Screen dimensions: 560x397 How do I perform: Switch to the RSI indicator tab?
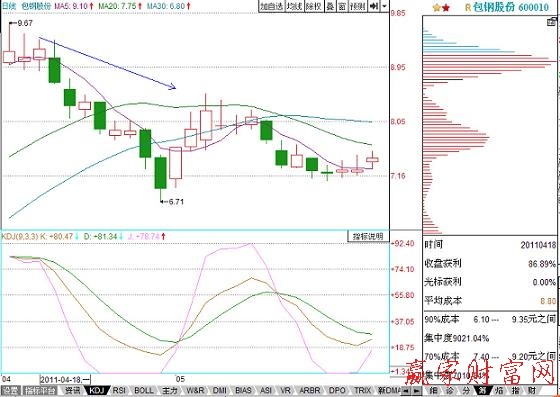[119, 391]
